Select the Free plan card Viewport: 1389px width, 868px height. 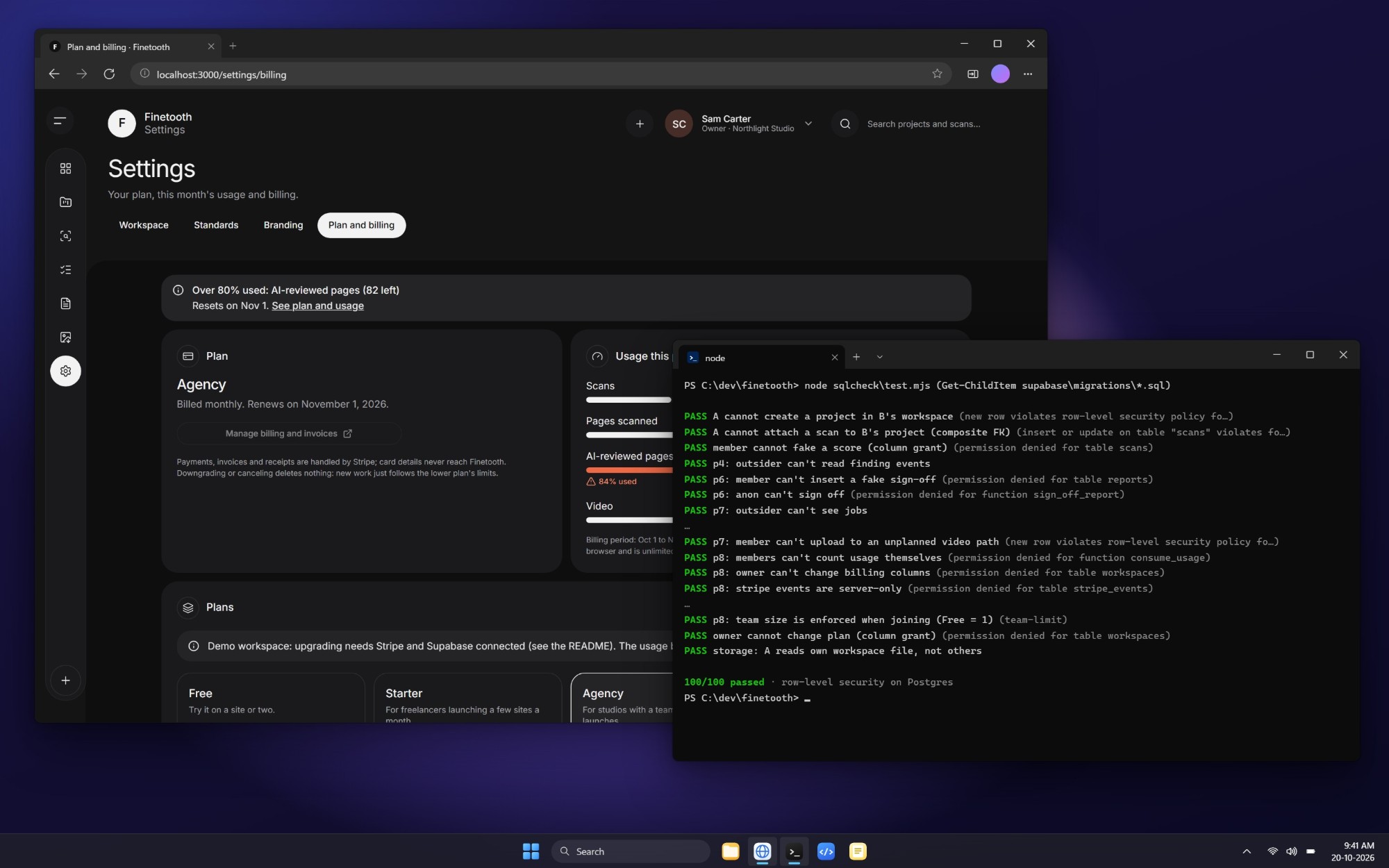pyautogui.click(x=271, y=698)
